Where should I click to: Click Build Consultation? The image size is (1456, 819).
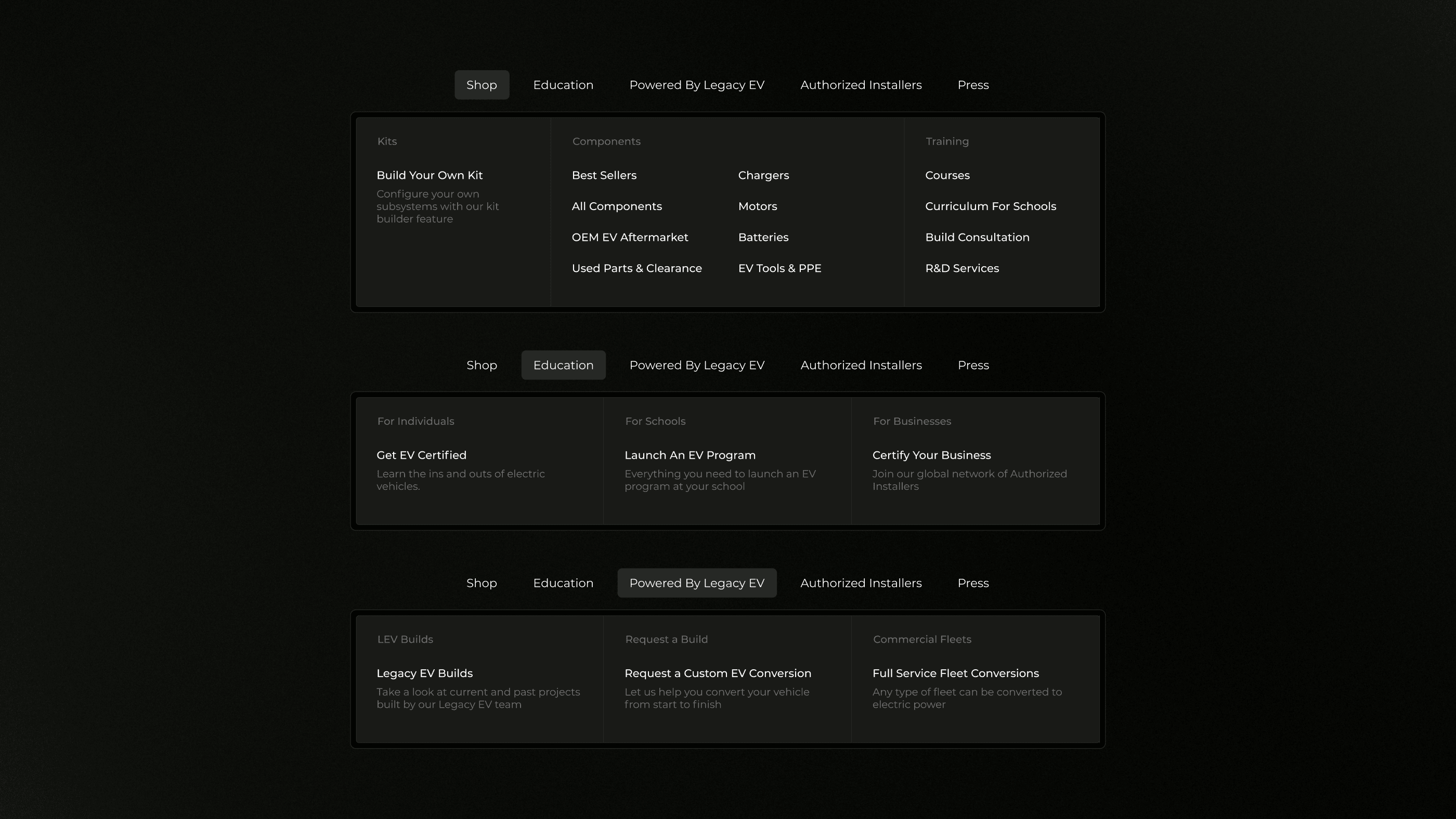tap(977, 237)
